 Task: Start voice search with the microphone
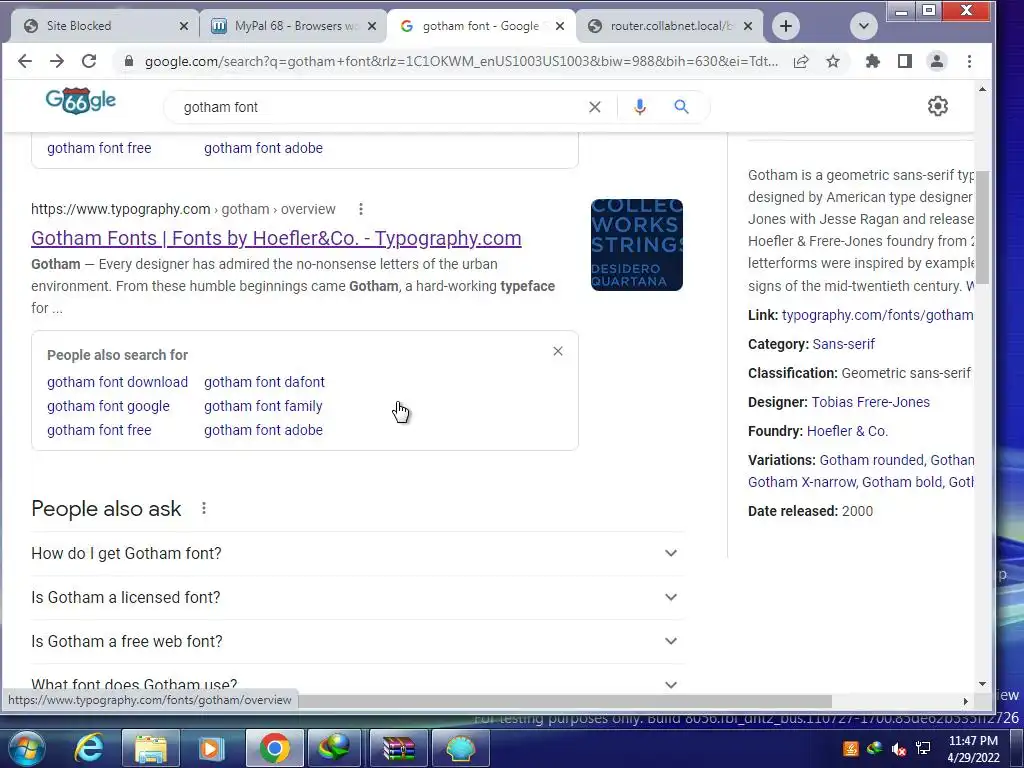640,107
